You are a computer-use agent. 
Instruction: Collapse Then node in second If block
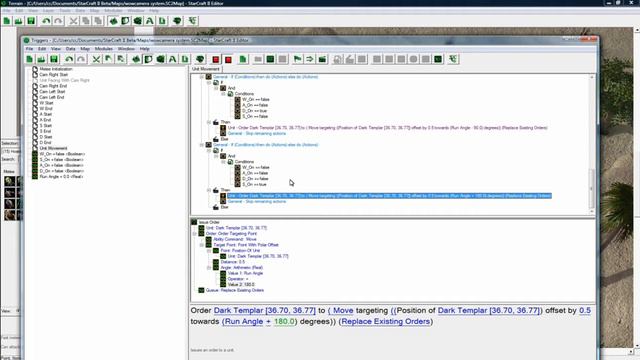click(209, 190)
